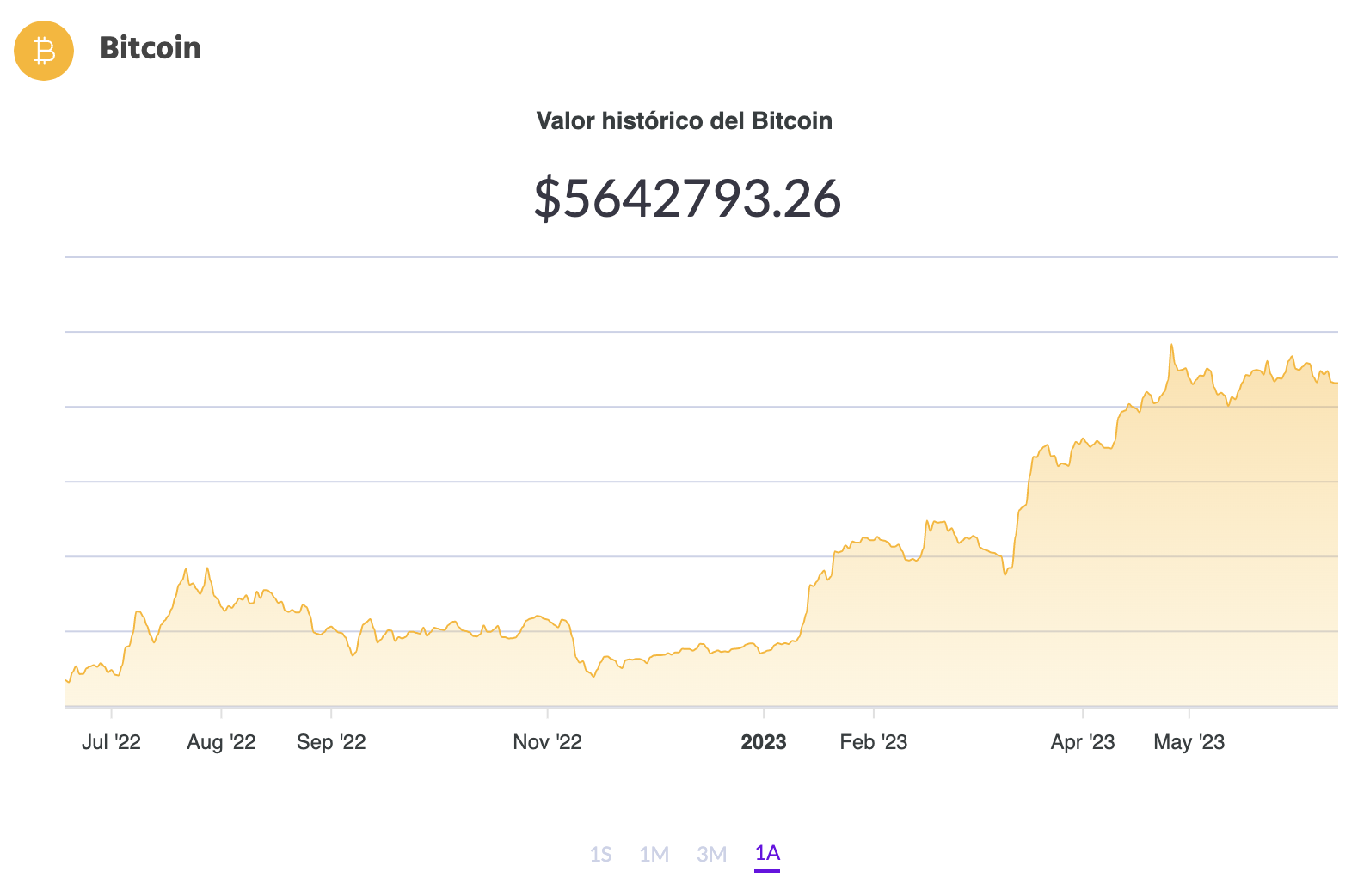
Task: Click the currently active 1A range
Action: click(768, 854)
